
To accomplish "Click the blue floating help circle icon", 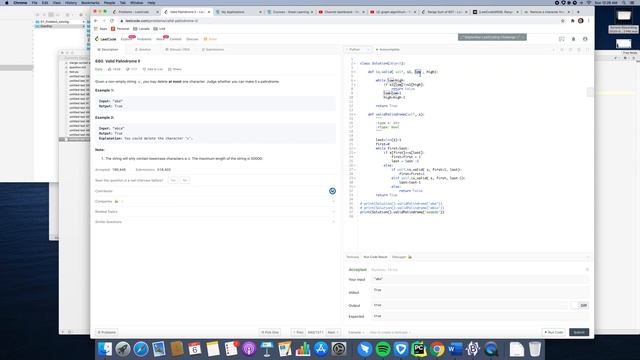I will (x=332, y=191).
